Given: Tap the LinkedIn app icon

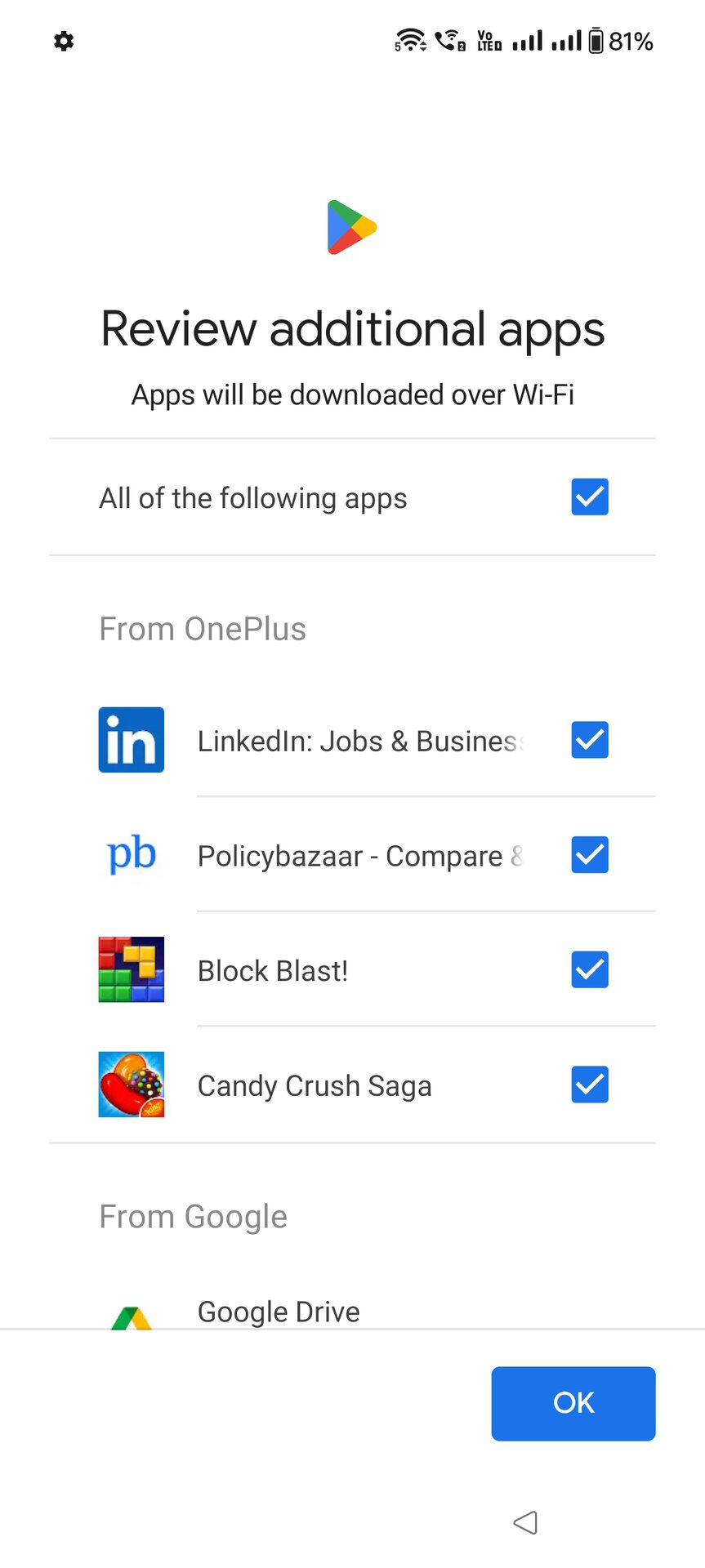Looking at the screenshot, I should tap(132, 740).
